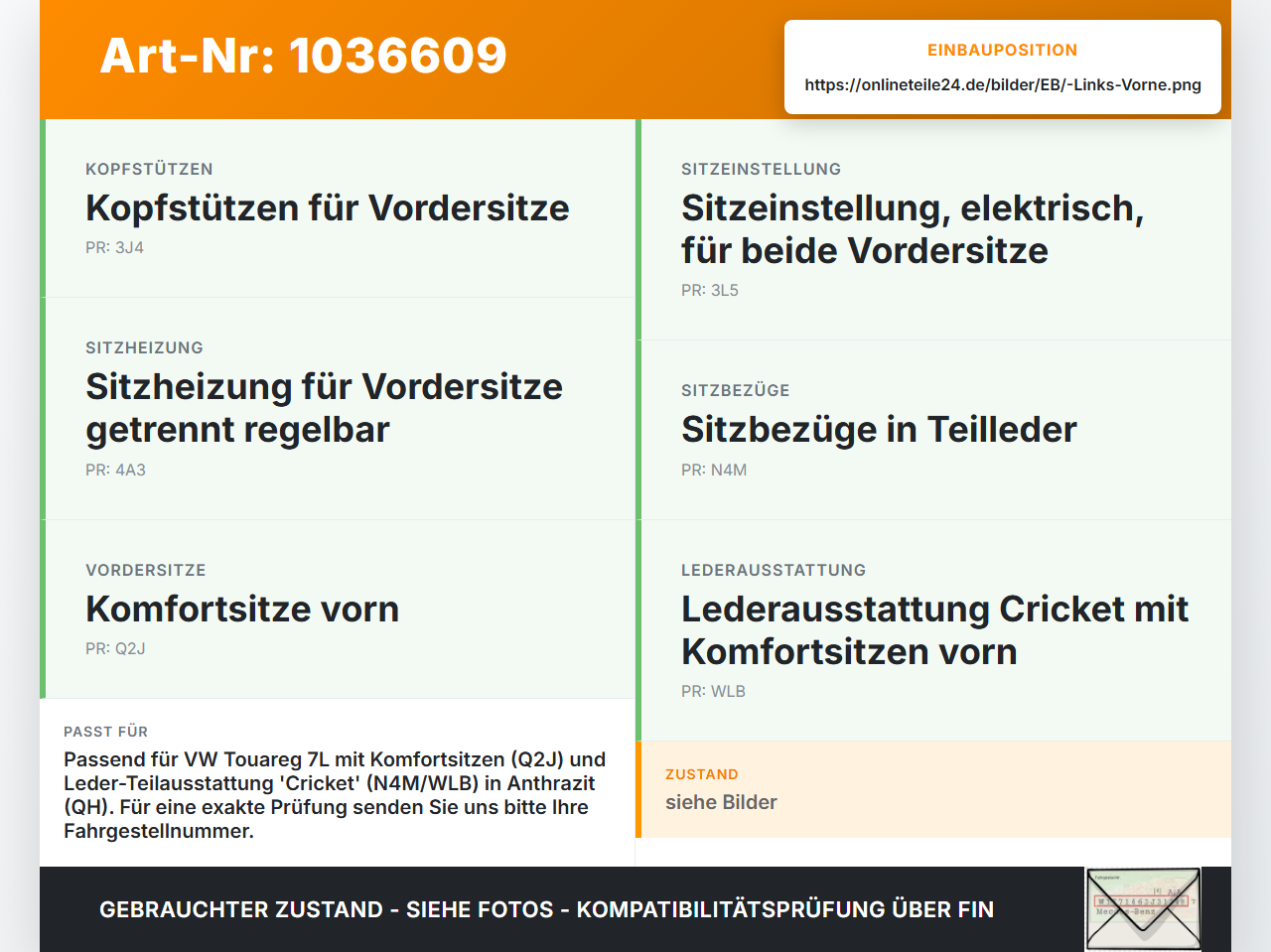The height and width of the screenshot is (952, 1271).
Task: Click Lederausstattung Cricket mit Komfortsitzen card
Action: [933, 630]
